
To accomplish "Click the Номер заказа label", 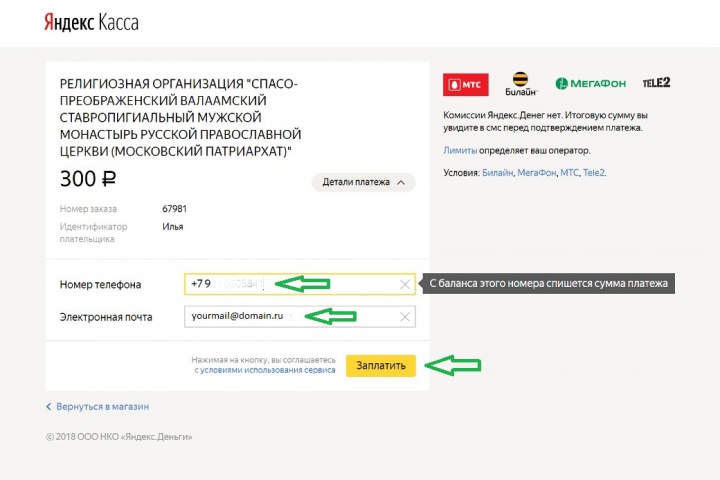I will tap(88, 209).
